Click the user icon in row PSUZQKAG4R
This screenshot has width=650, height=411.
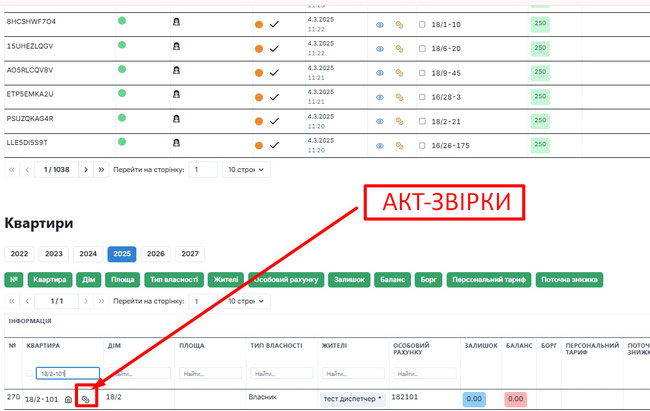[x=176, y=119]
